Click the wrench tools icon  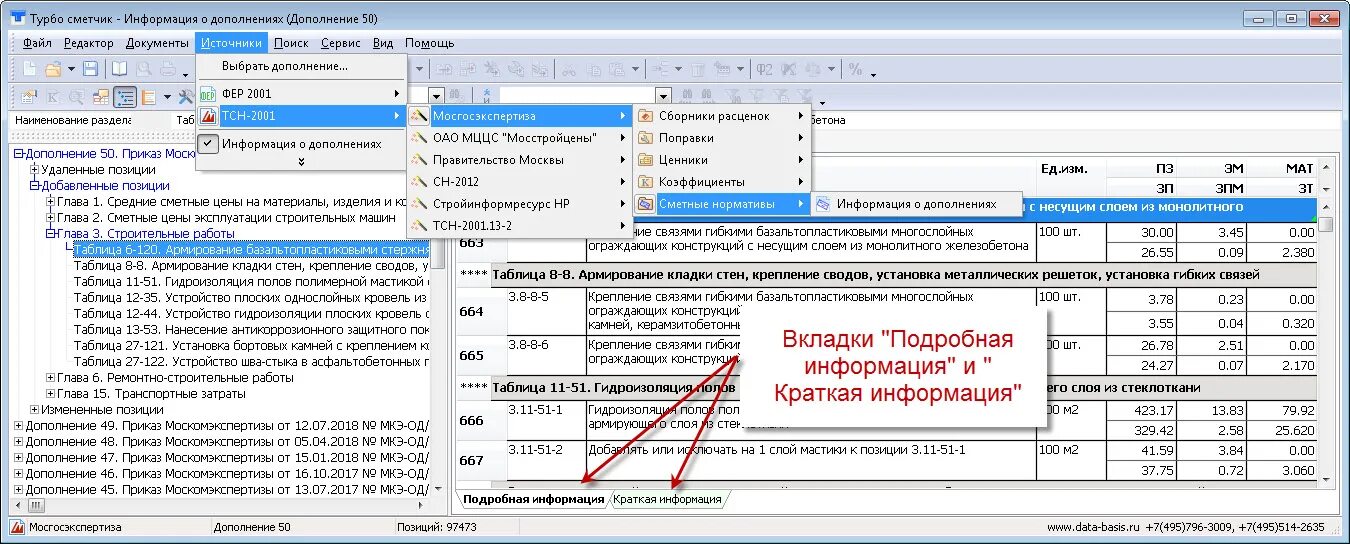185,97
